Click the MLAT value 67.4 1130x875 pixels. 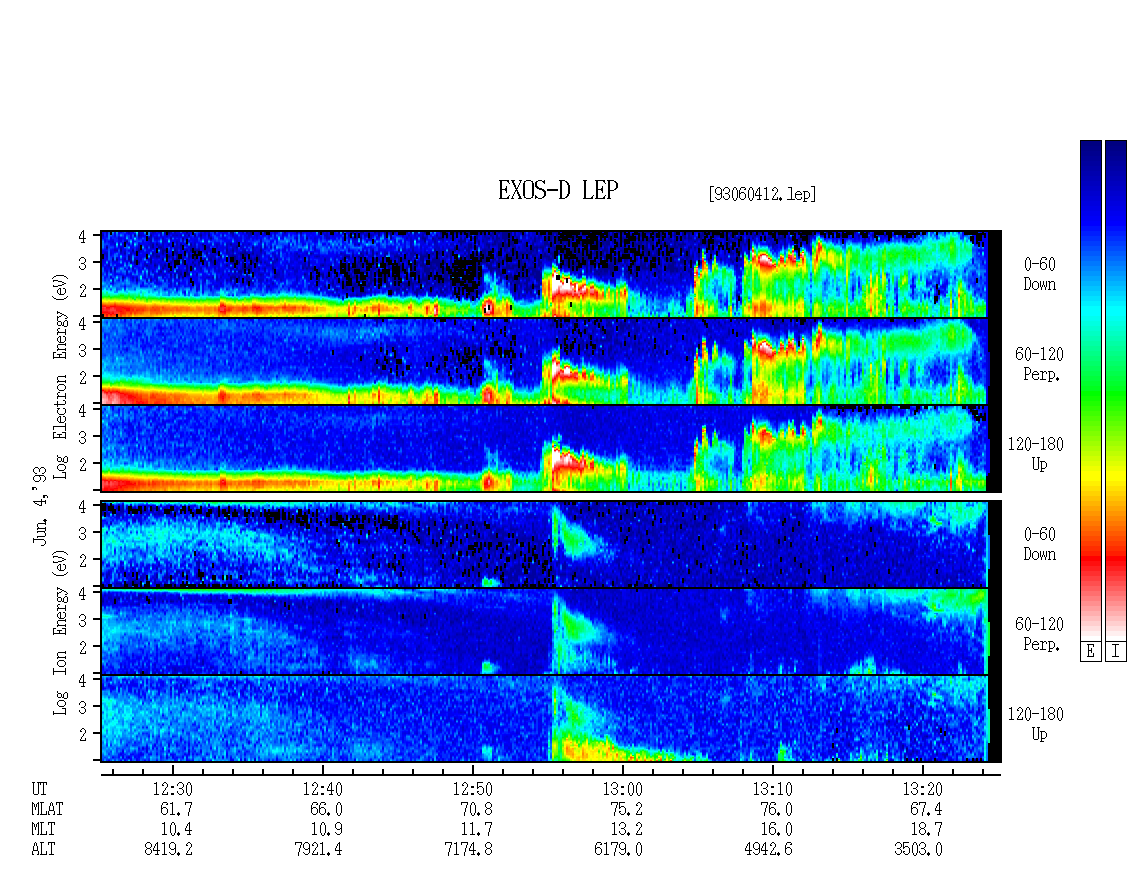pos(926,809)
